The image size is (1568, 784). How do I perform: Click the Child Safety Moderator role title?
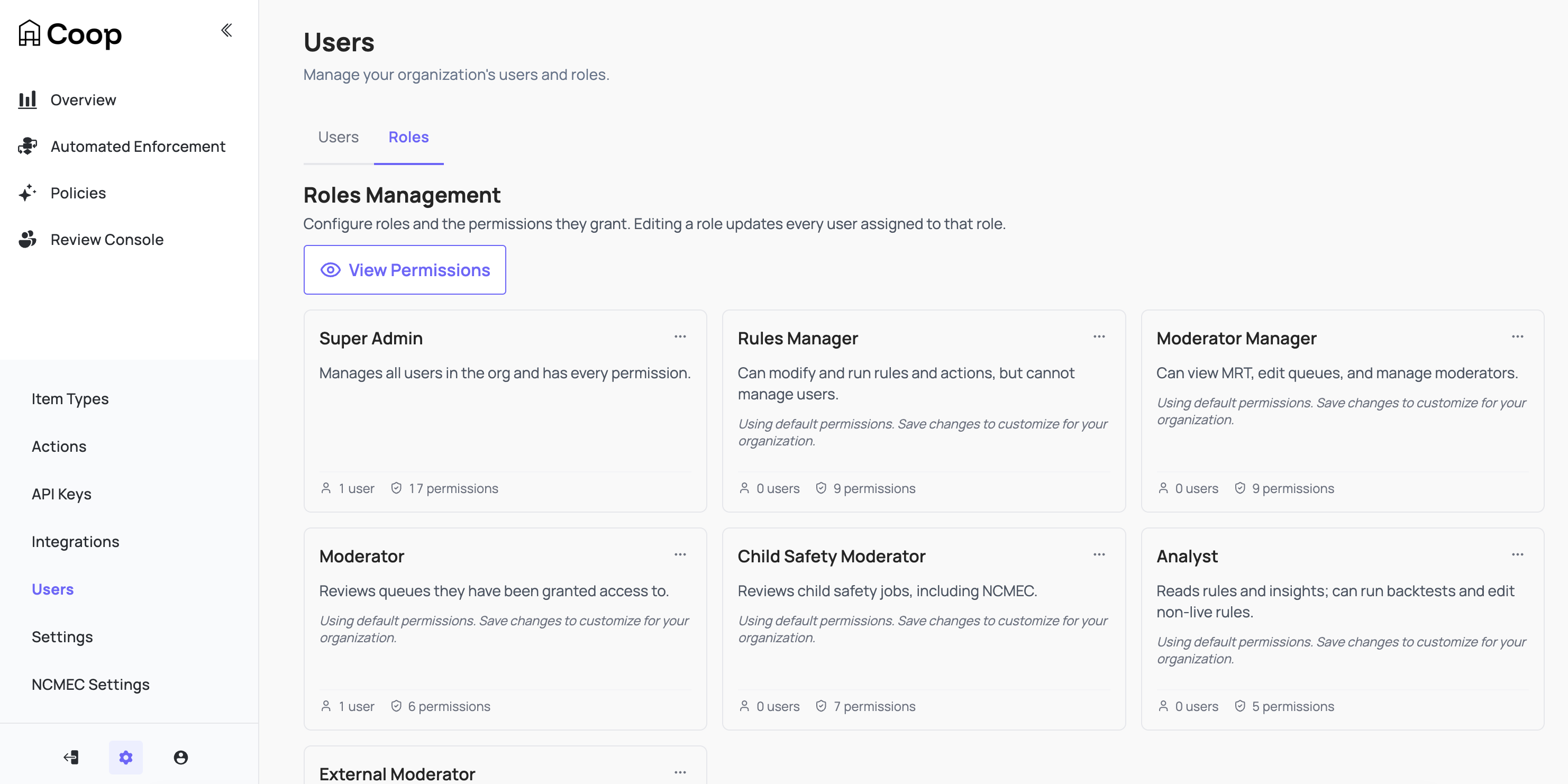point(832,556)
